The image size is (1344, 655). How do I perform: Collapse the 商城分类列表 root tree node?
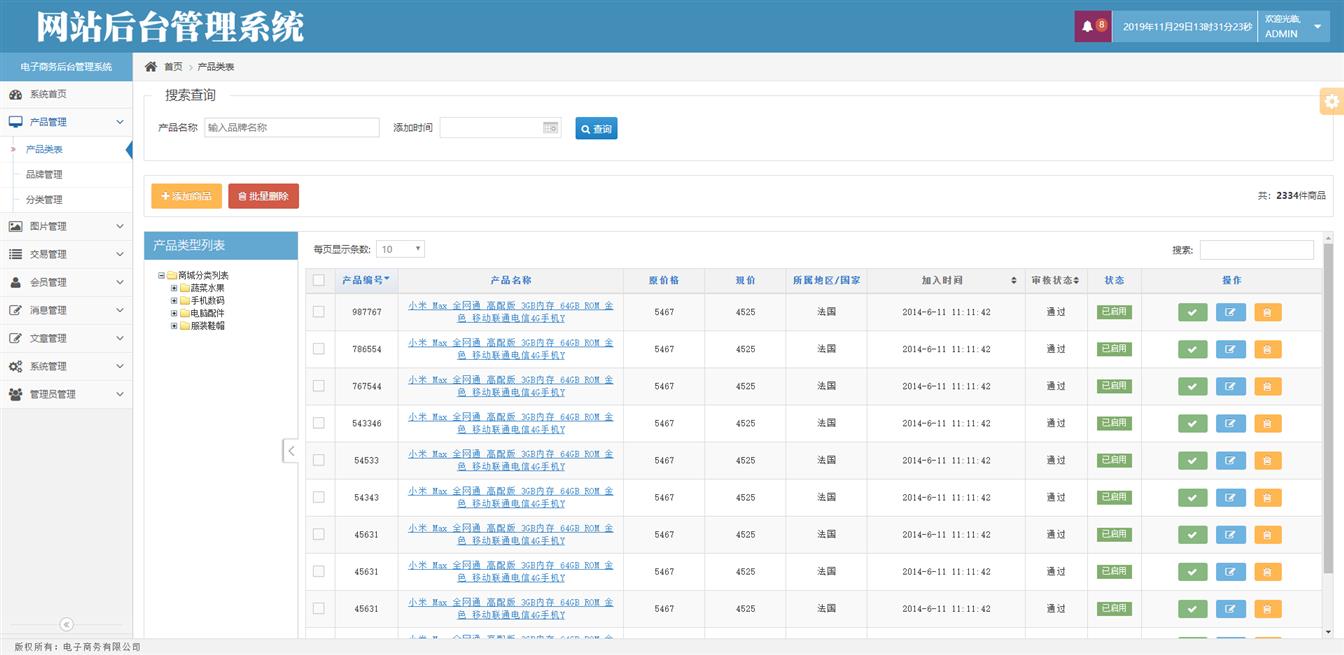[x=161, y=275]
